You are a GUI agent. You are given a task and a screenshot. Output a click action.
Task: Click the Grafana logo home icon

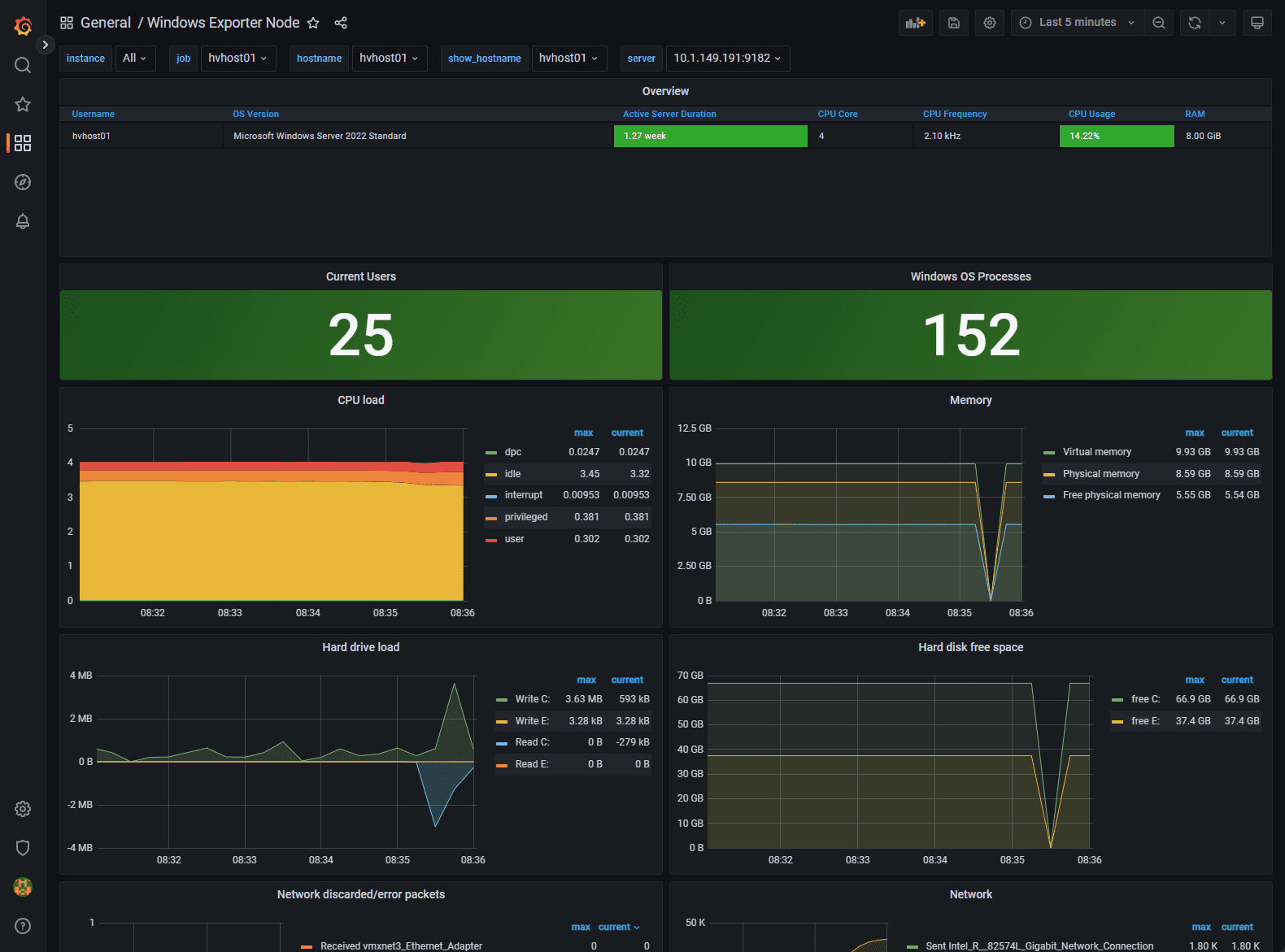coord(23,26)
